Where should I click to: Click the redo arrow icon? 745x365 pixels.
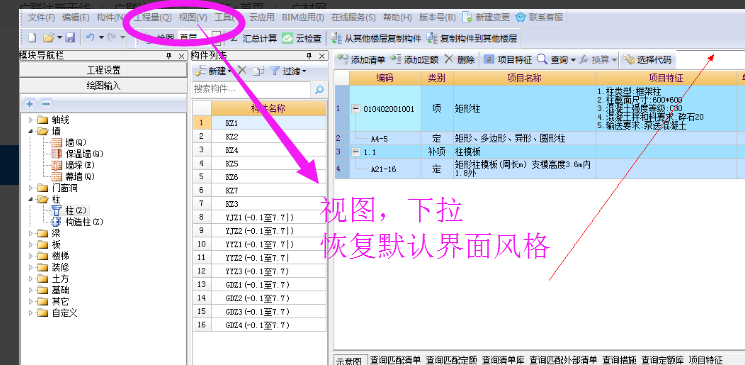(x=112, y=37)
